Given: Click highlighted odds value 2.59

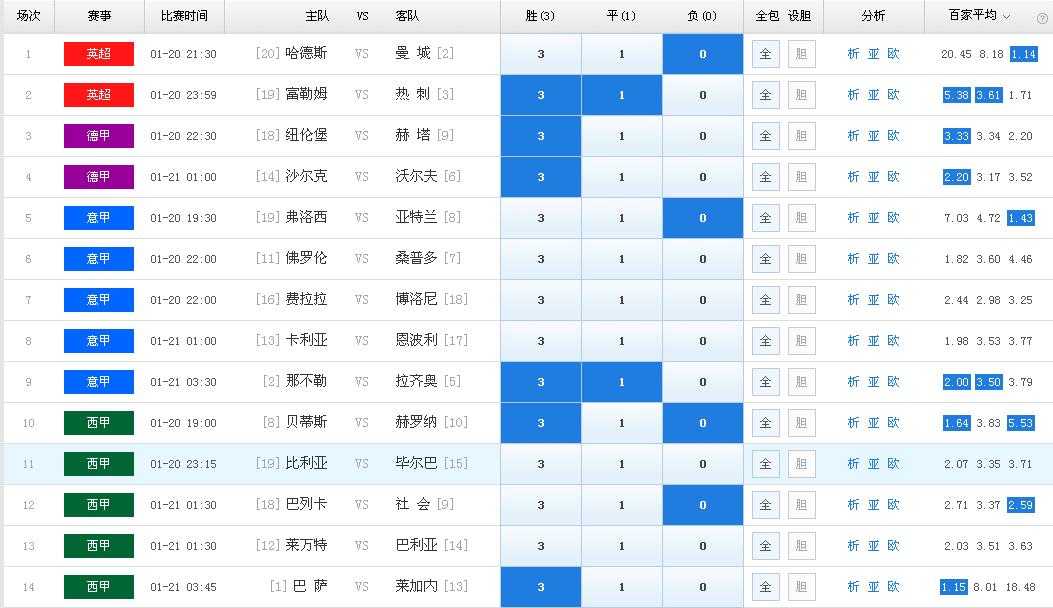Looking at the screenshot, I should [x=1020, y=505].
